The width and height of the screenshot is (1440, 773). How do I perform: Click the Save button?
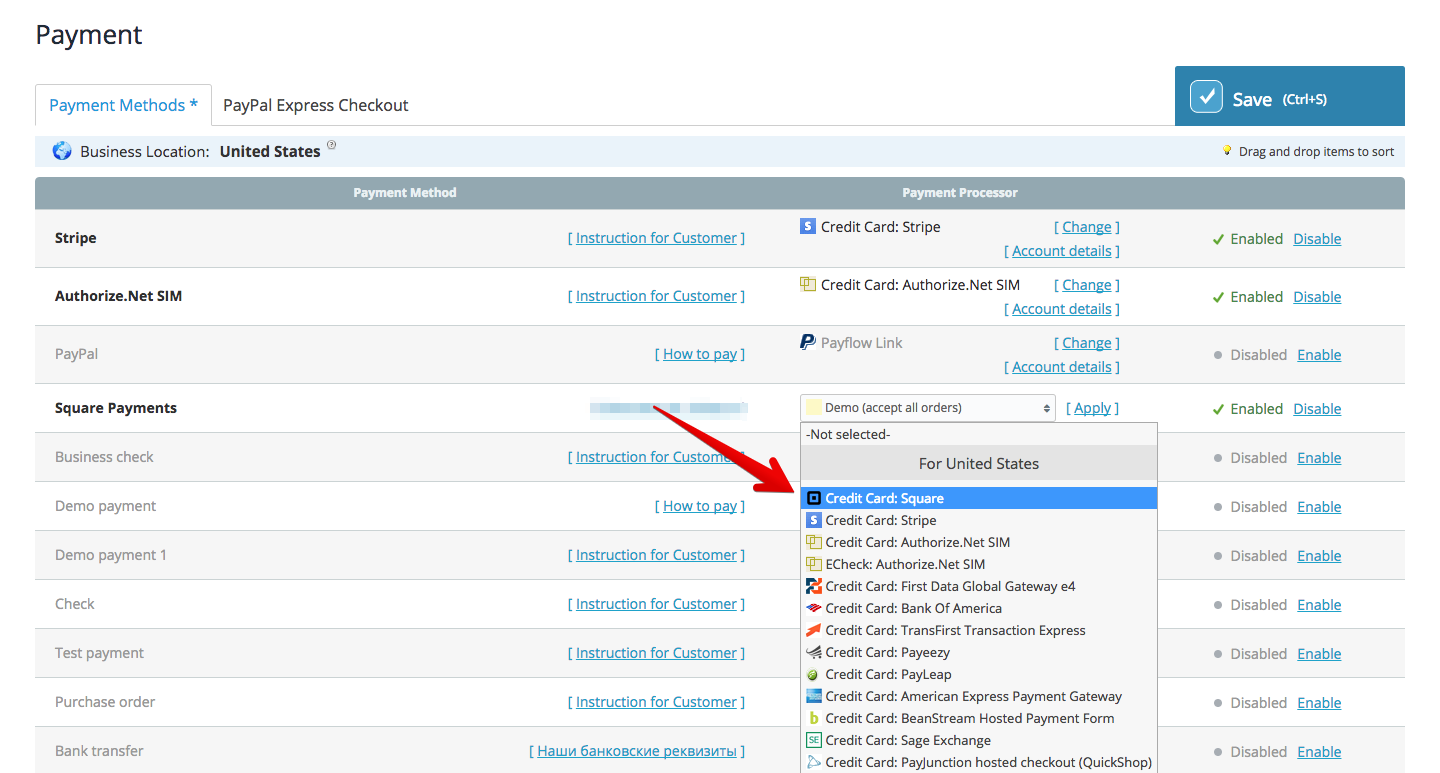coord(1289,96)
